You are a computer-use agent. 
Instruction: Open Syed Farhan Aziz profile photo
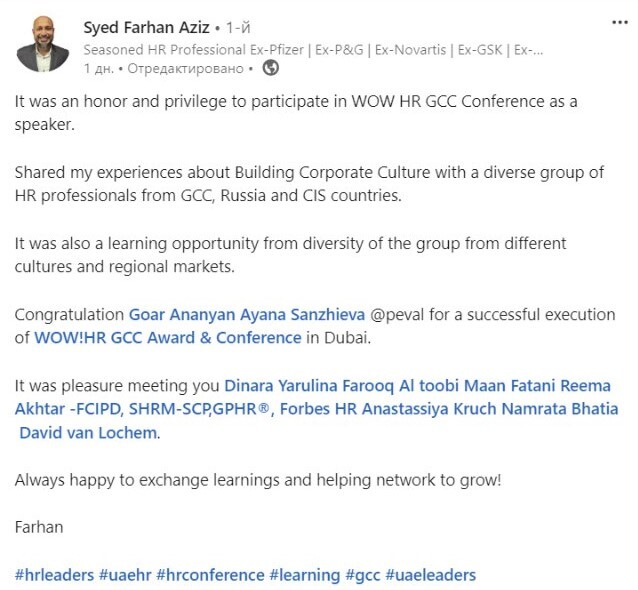[x=42, y=43]
